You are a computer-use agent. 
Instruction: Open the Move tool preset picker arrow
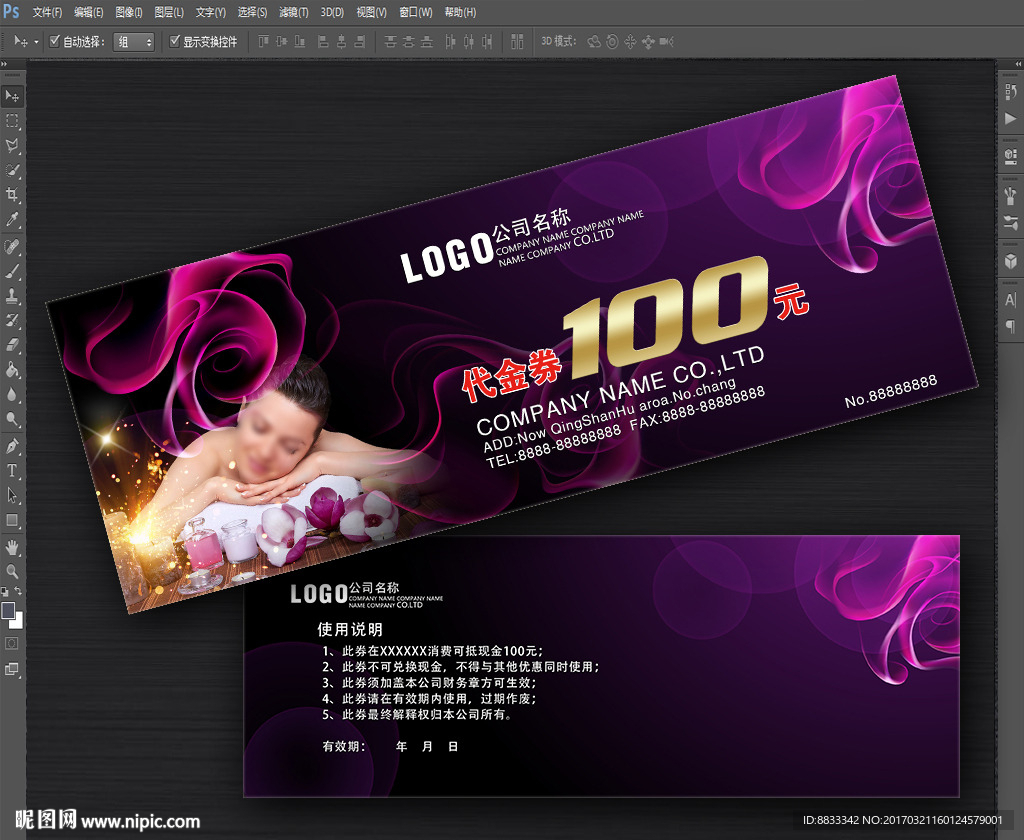tap(36, 42)
